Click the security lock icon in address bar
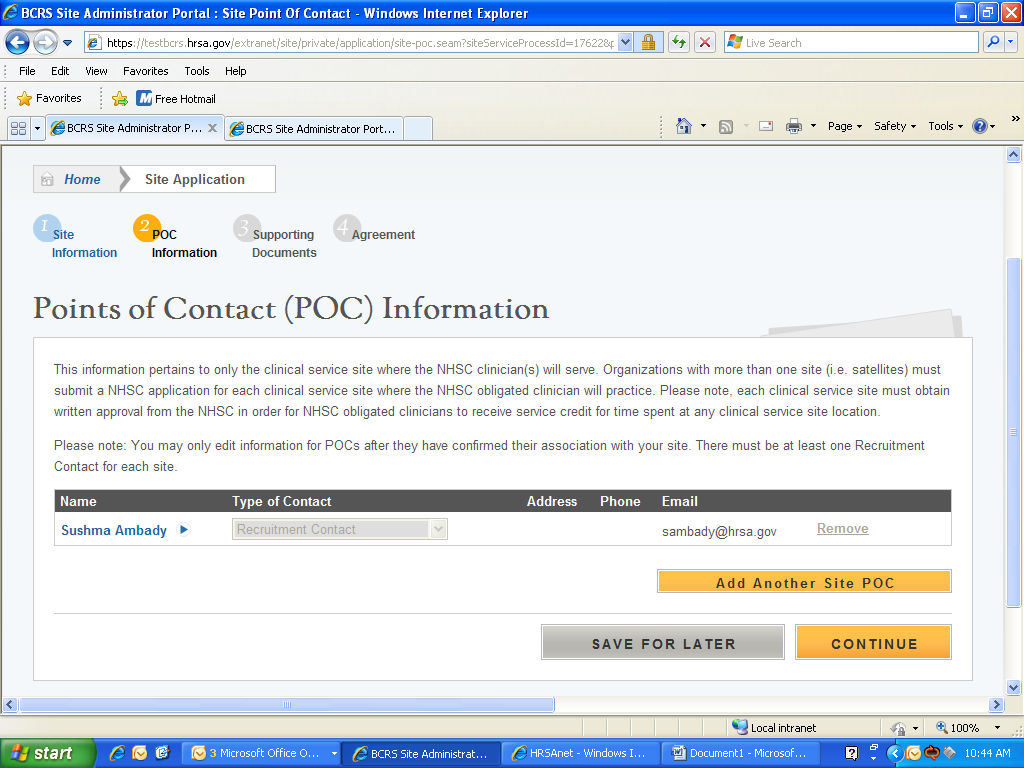 point(648,42)
